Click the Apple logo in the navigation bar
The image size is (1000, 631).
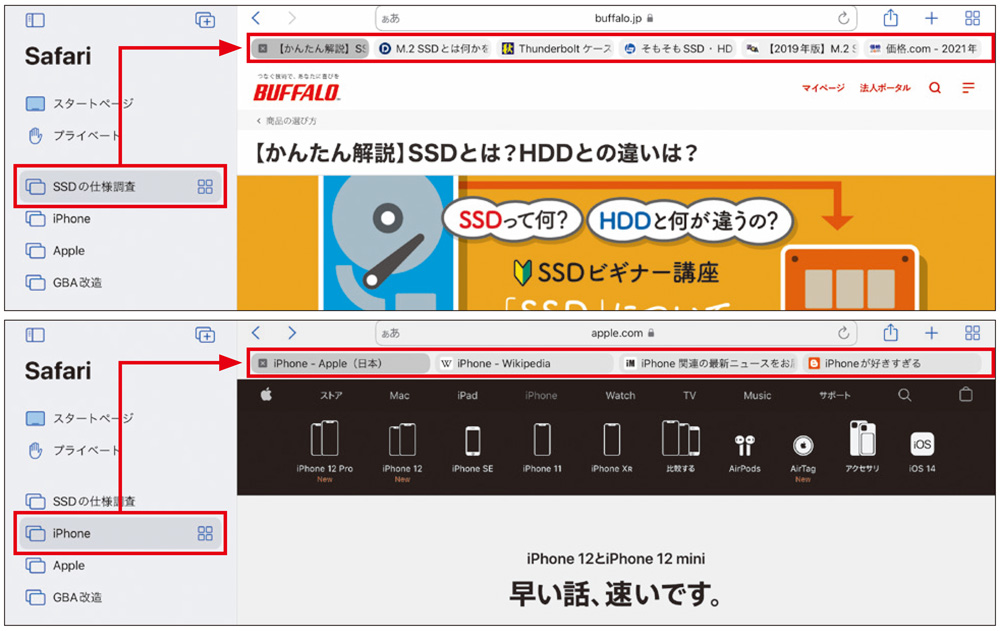264,395
